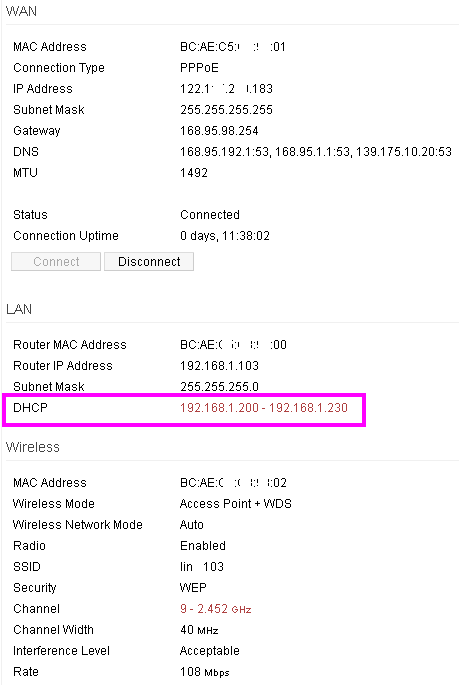Click the red Channel value 9 - 2.452 GHz
The width and height of the screenshot is (459, 685).
[x=215, y=609]
